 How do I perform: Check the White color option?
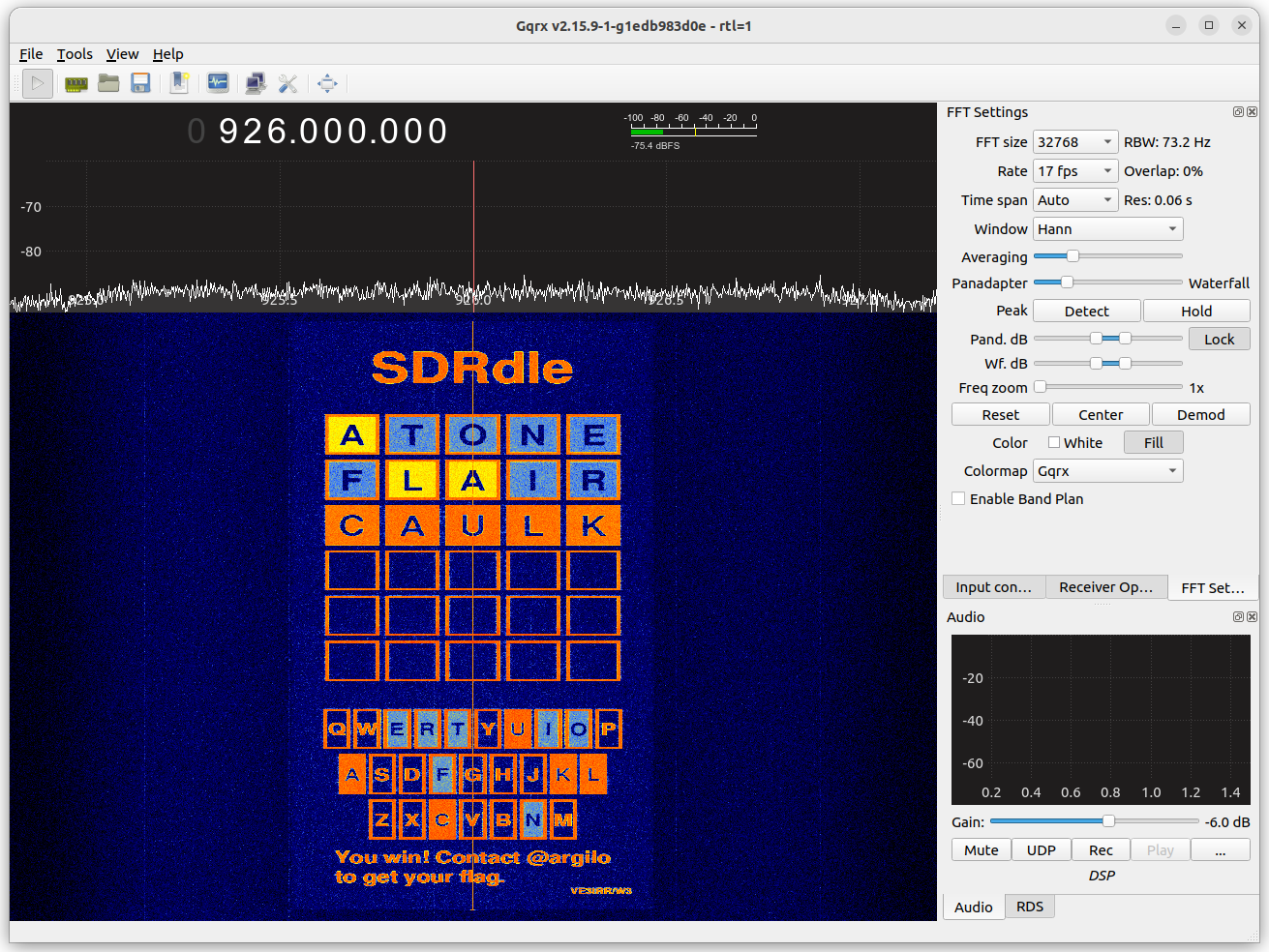[x=1054, y=442]
